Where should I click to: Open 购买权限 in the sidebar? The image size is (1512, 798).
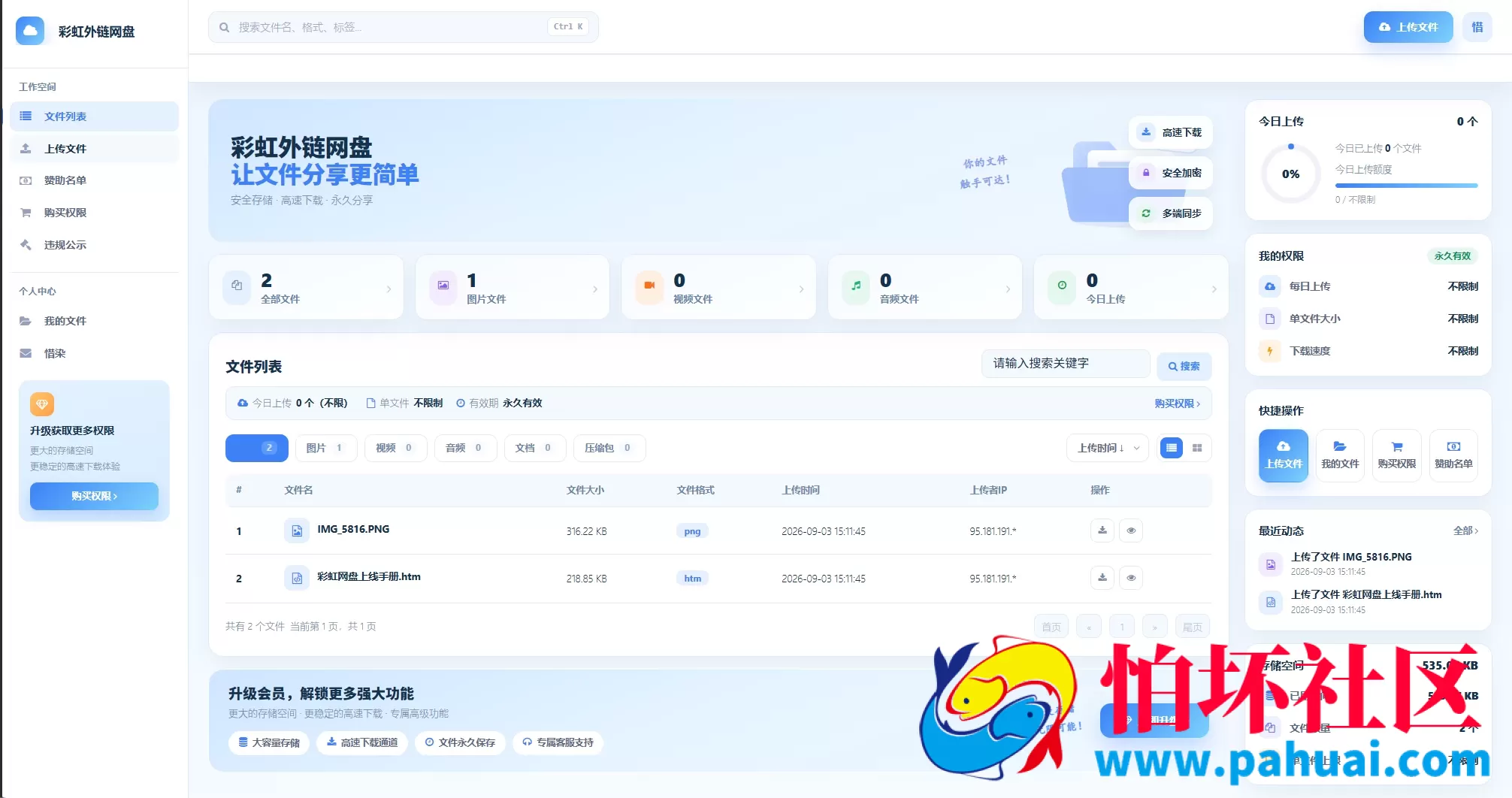coord(95,213)
